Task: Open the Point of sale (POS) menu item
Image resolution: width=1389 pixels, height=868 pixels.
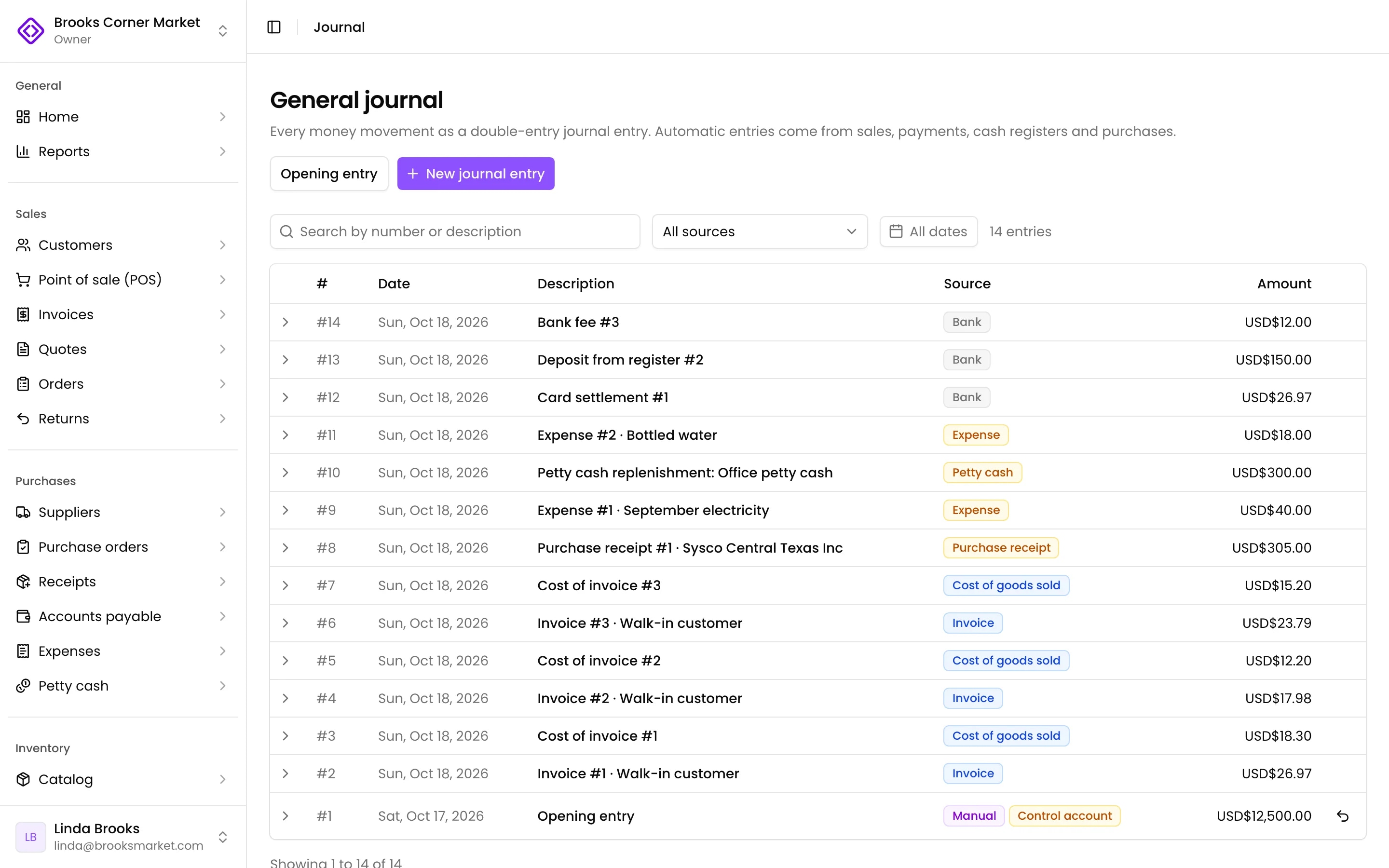Action: click(x=122, y=280)
